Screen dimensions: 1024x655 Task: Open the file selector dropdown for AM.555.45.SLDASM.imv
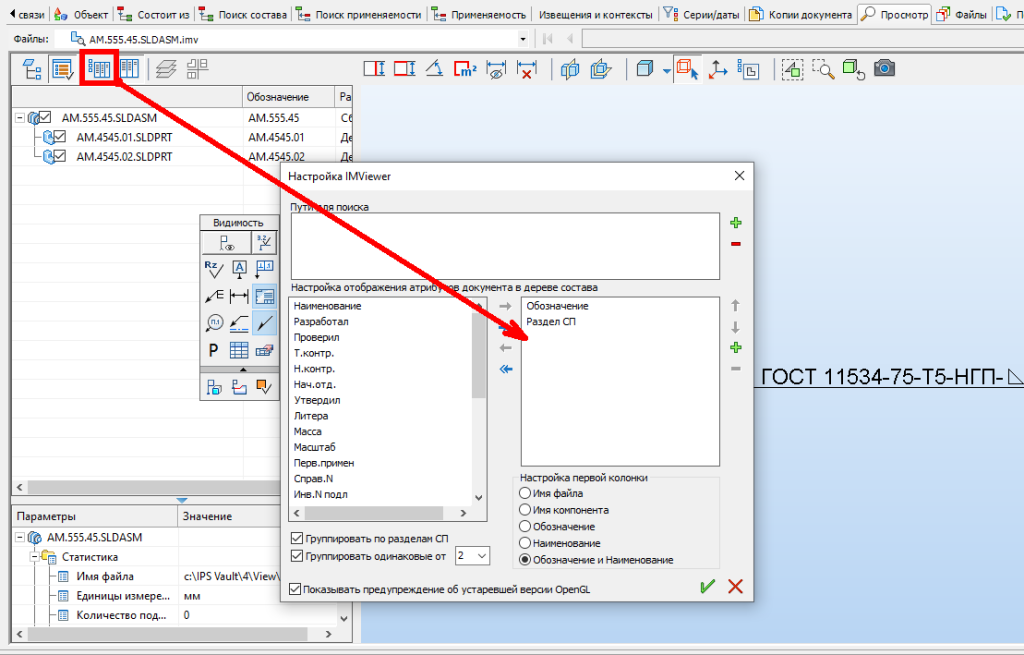[522, 38]
